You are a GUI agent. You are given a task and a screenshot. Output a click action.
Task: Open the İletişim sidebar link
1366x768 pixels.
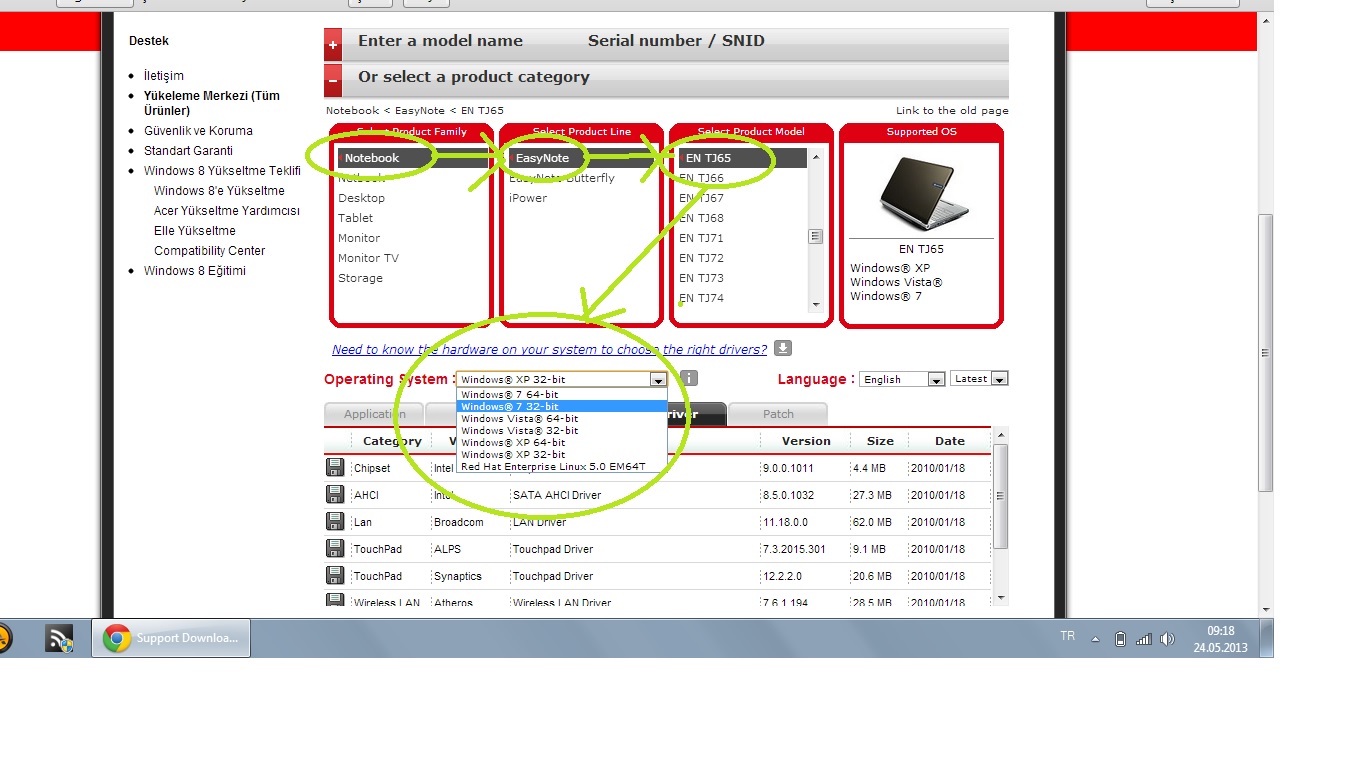click(x=164, y=76)
